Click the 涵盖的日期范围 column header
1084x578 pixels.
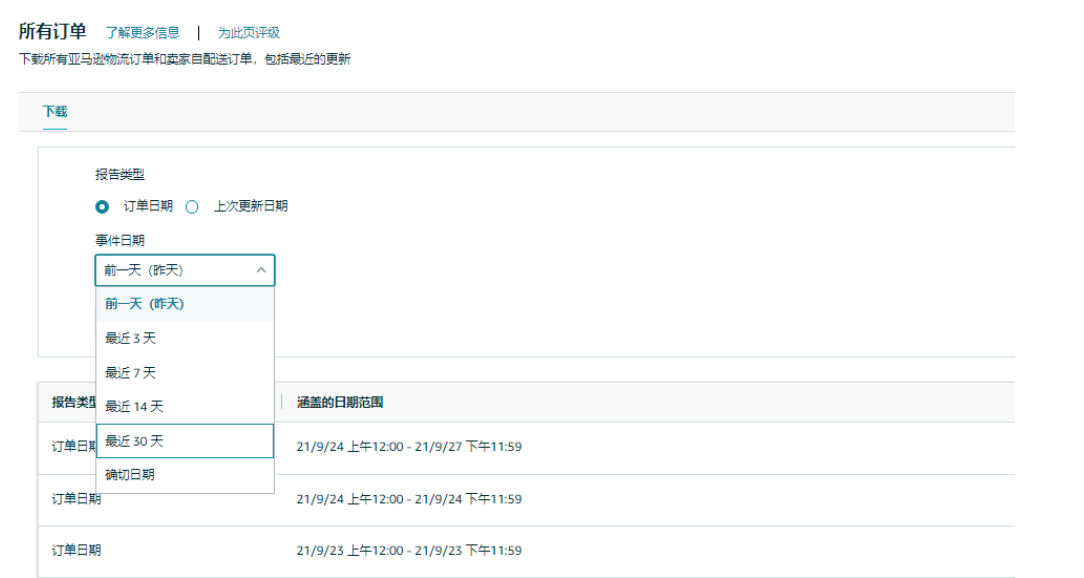(340, 402)
